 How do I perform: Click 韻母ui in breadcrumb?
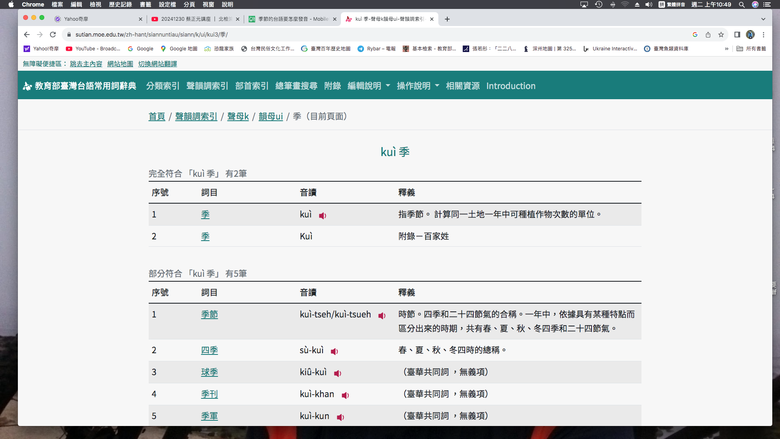pos(271,116)
